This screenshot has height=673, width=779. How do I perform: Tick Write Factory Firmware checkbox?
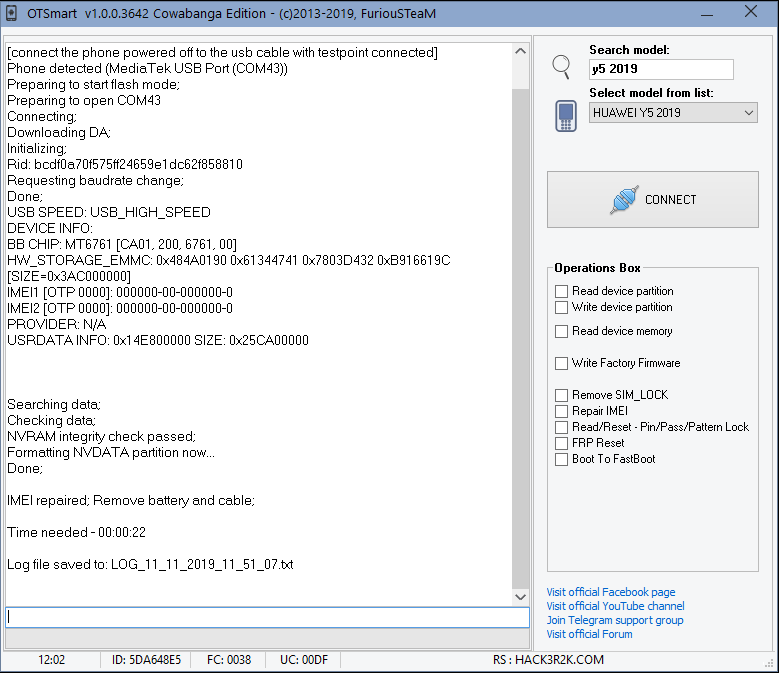click(561, 363)
